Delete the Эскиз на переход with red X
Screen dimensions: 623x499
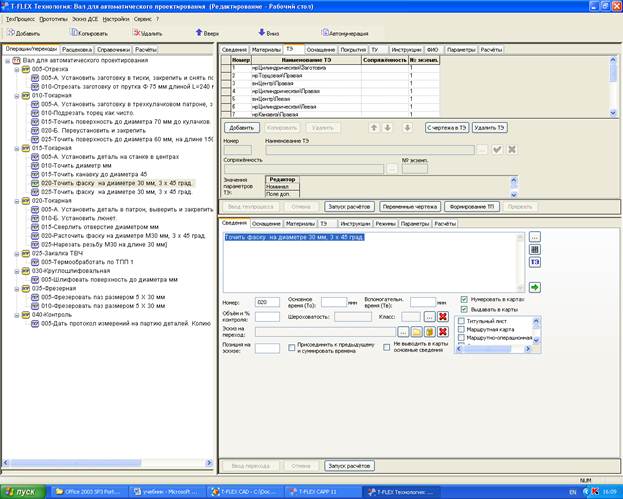(x=443, y=332)
